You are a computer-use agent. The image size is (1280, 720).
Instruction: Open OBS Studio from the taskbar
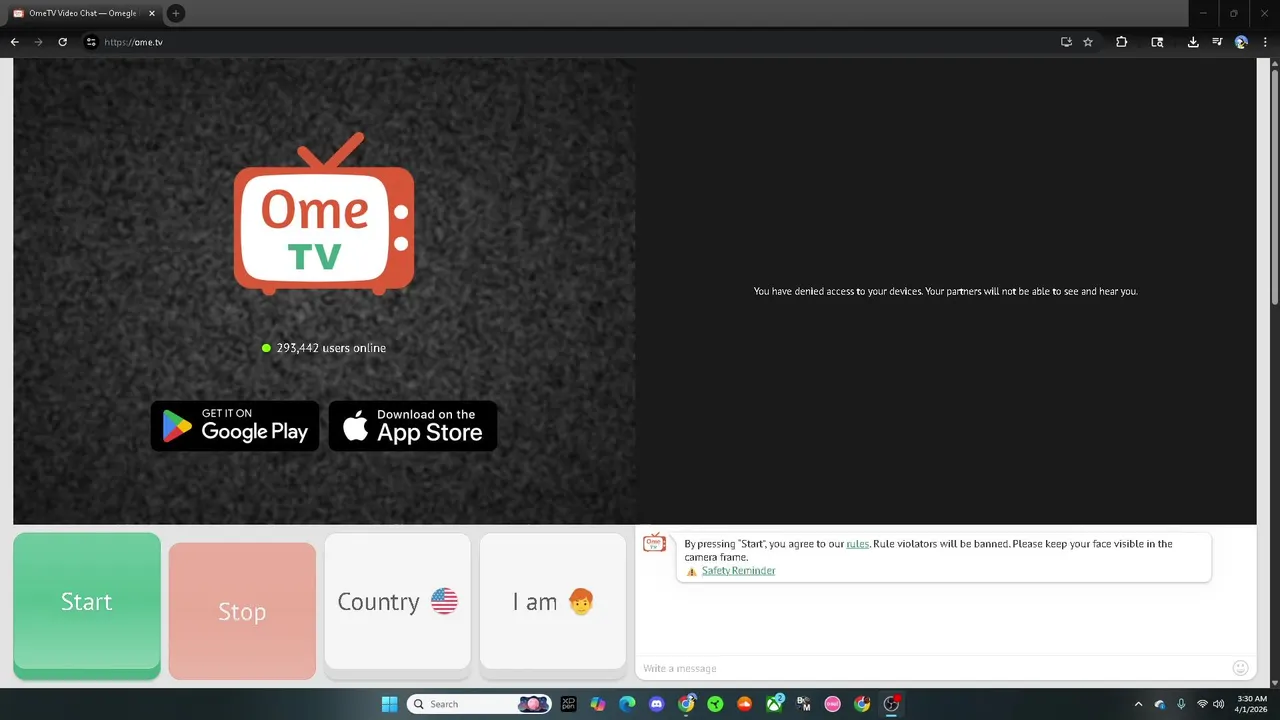tap(891, 704)
